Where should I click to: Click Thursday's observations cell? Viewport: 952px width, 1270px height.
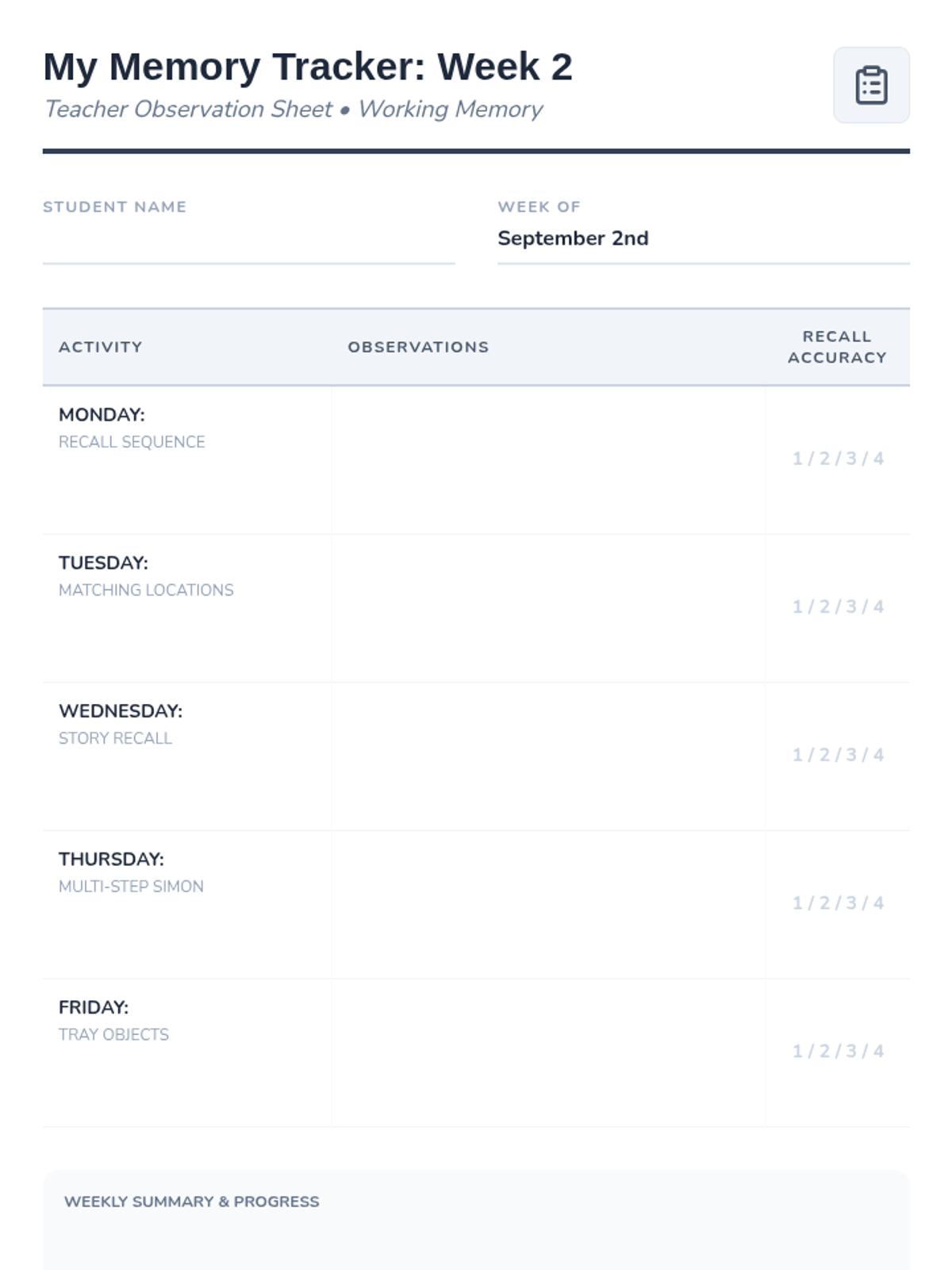[x=548, y=904]
